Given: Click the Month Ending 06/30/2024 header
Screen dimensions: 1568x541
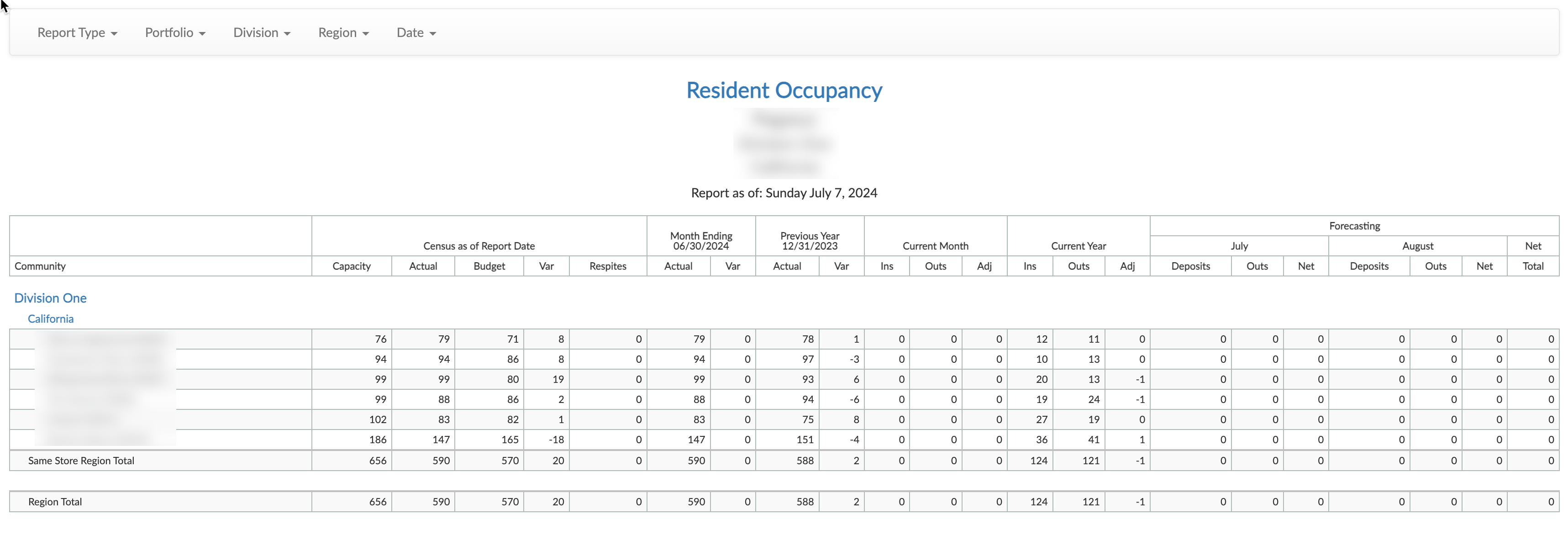Looking at the screenshot, I should click(x=700, y=241).
